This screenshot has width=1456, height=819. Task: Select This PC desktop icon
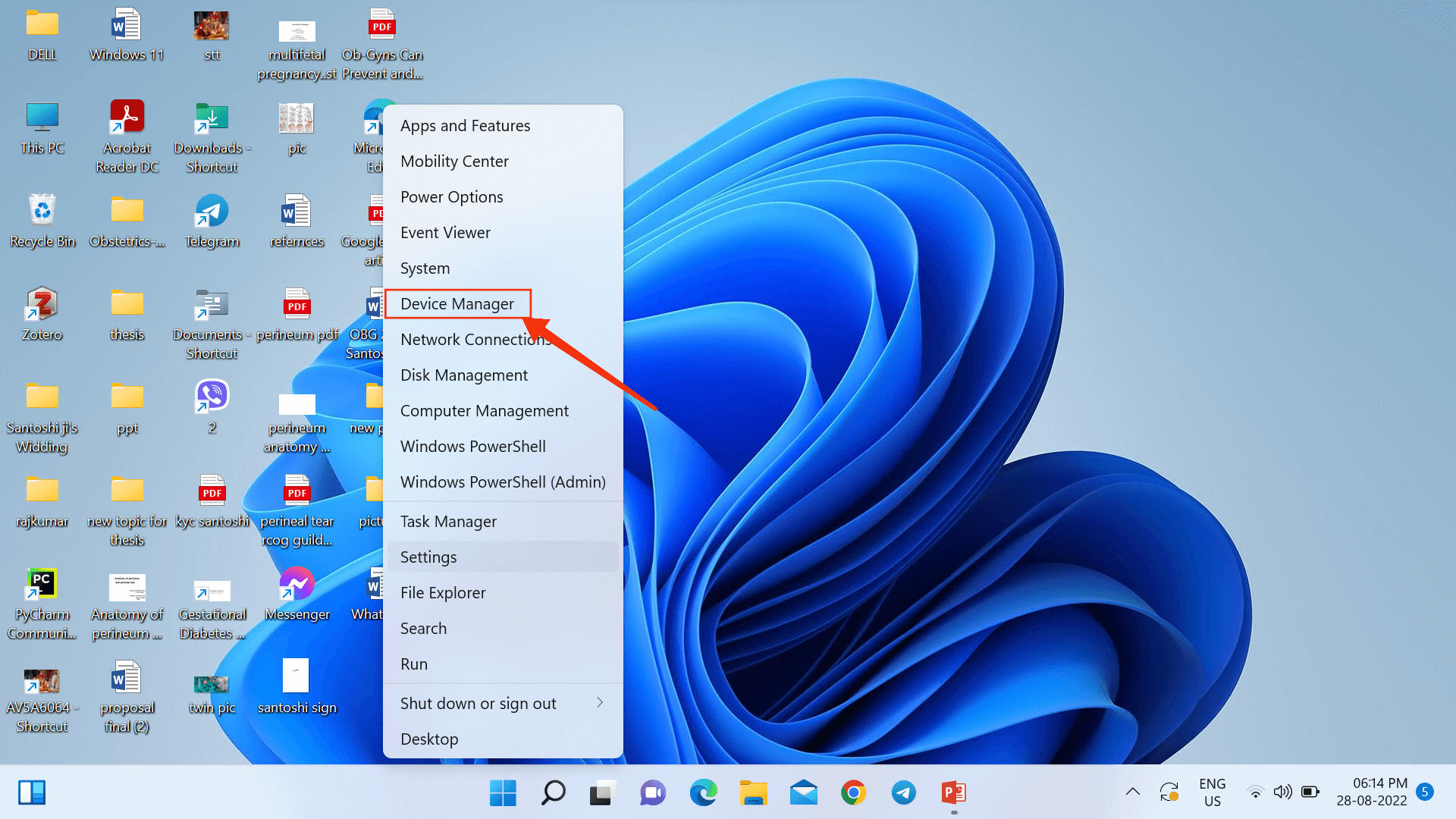click(x=42, y=127)
